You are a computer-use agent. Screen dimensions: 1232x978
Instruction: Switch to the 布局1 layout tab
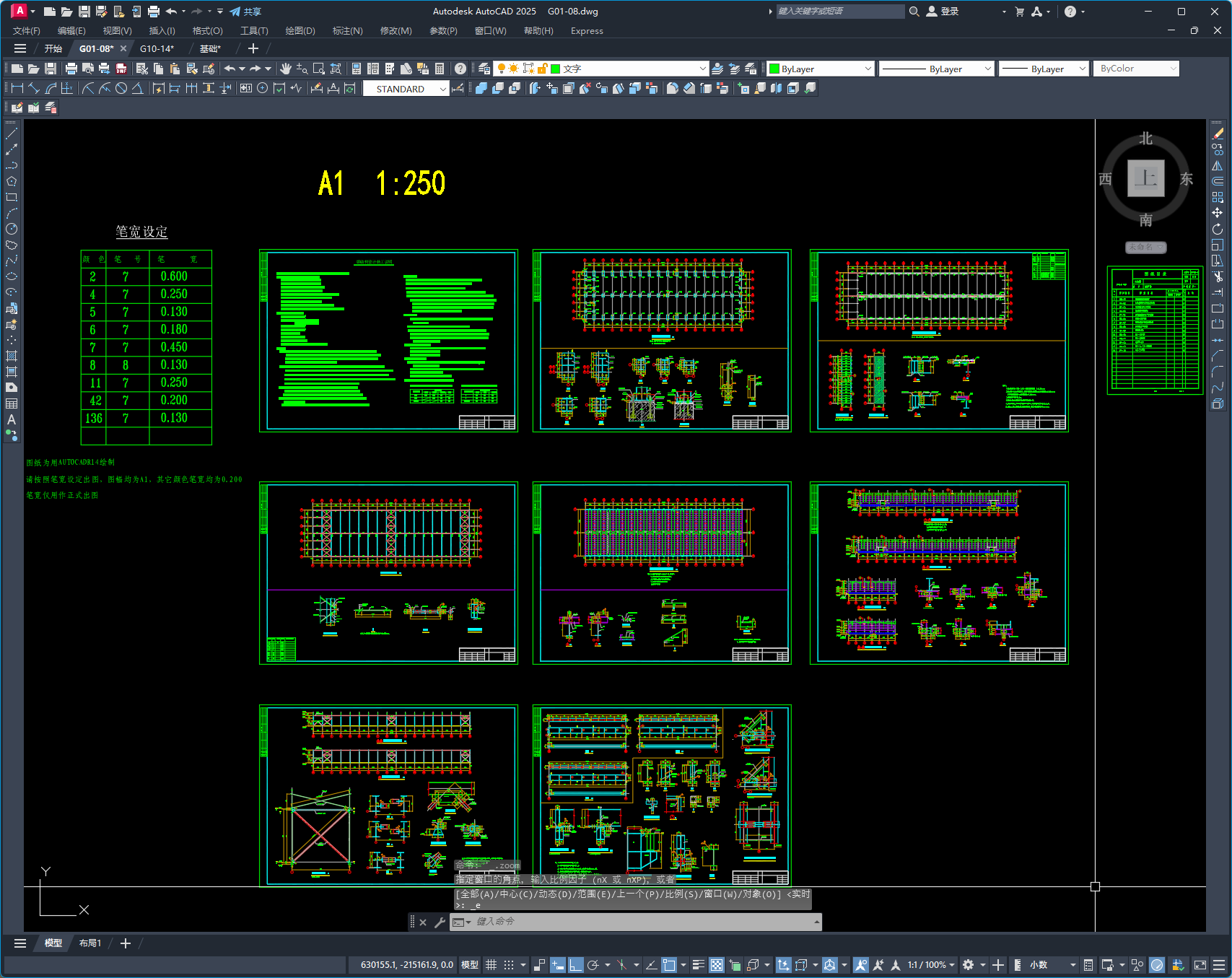click(90, 943)
